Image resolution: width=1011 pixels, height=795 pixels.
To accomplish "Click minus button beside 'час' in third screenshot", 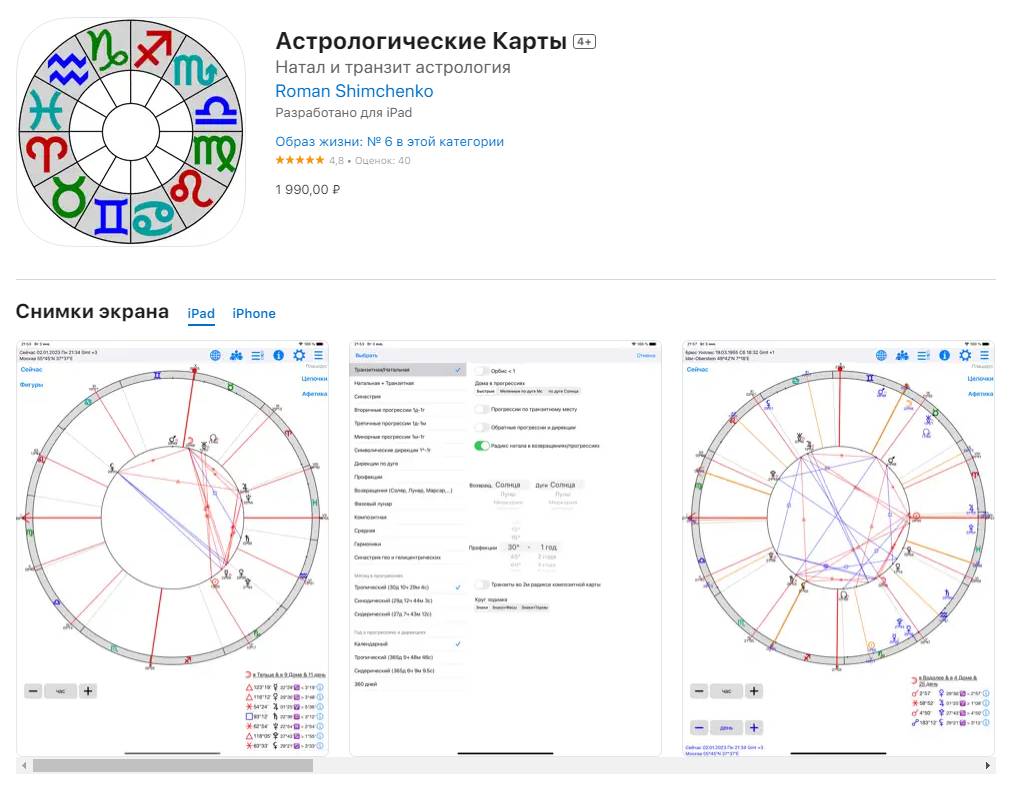I will click(x=700, y=691).
